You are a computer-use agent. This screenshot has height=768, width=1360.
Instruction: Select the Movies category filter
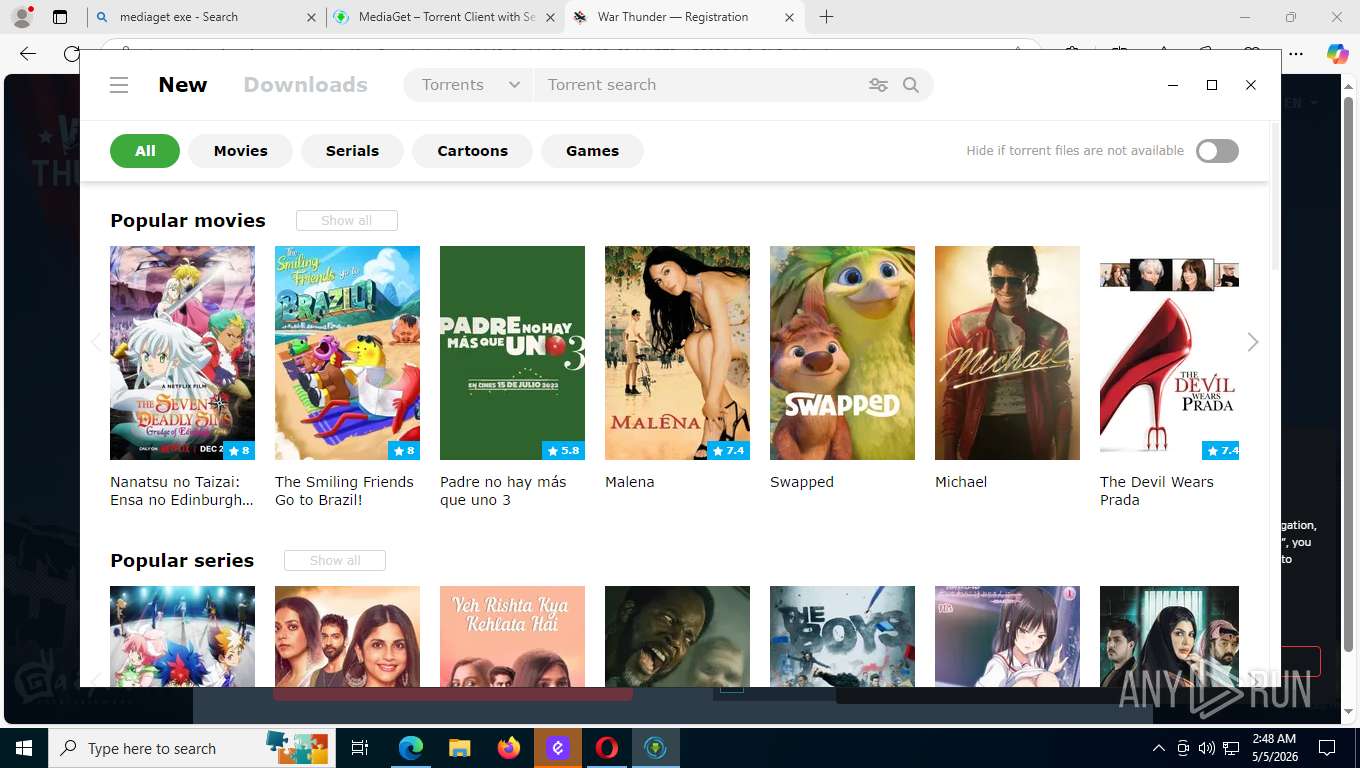[240, 151]
